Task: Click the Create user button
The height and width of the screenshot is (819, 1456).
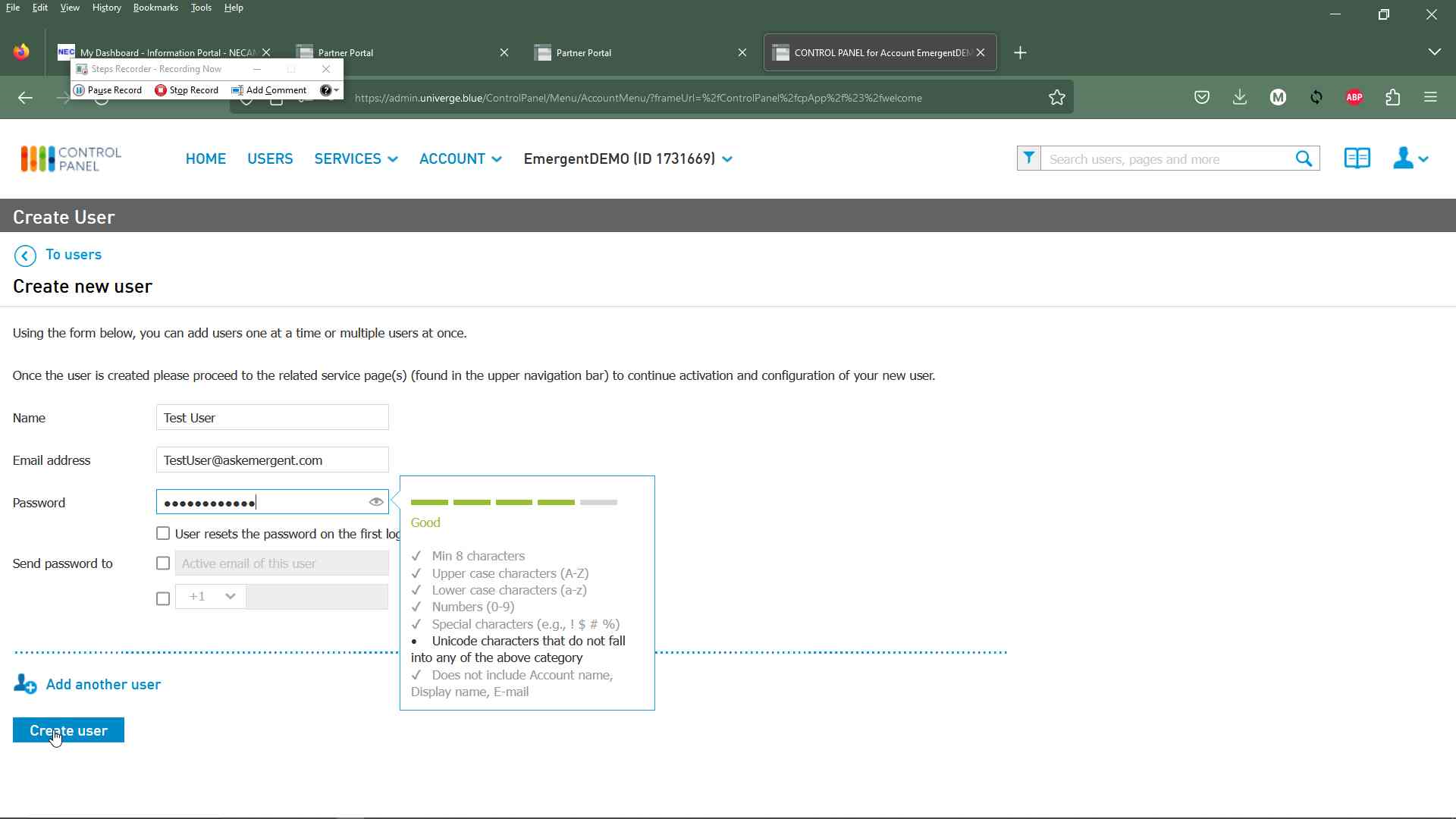Action: pyautogui.click(x=68, y=730)
